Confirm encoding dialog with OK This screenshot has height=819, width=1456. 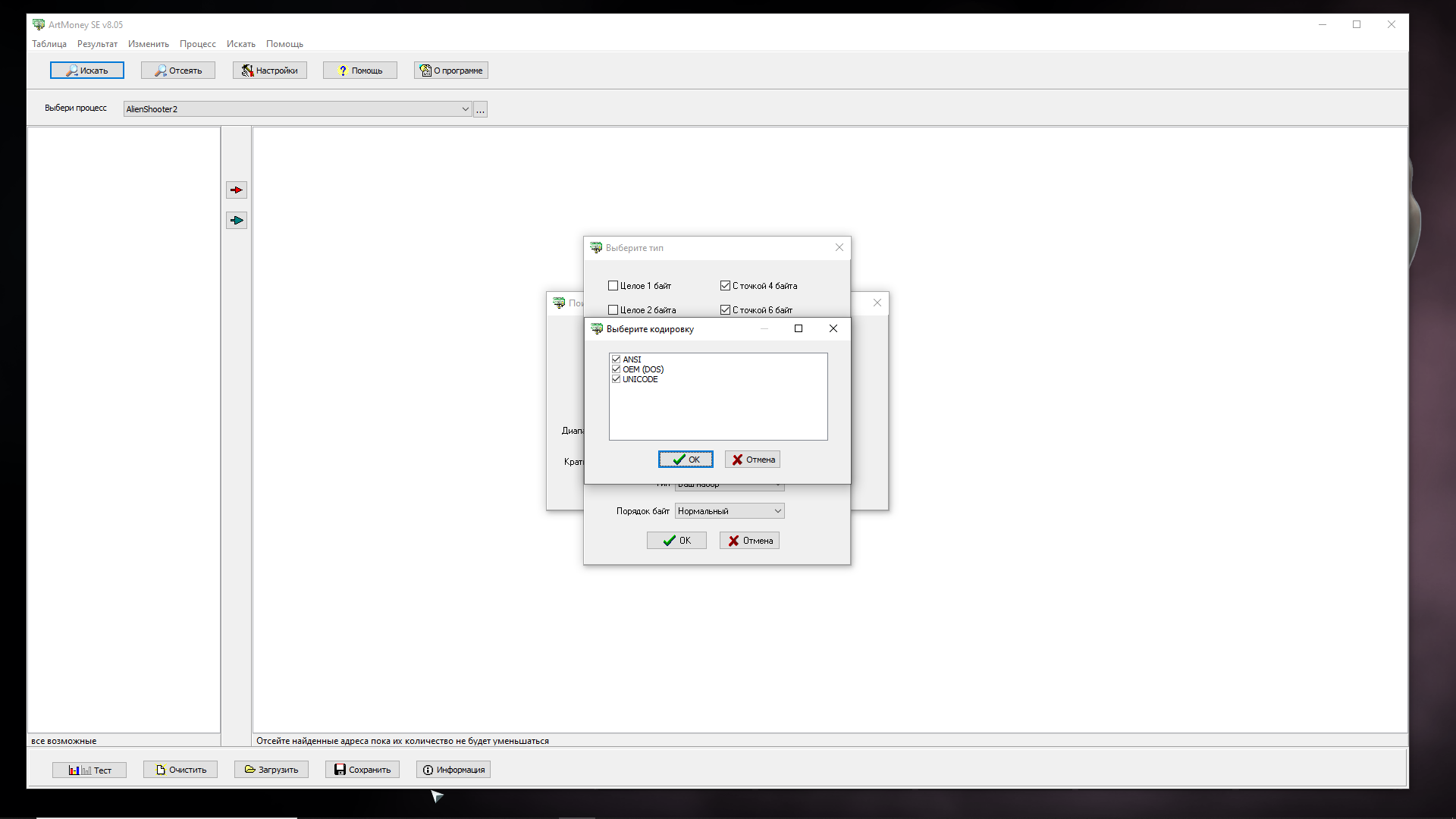(686, 460)
